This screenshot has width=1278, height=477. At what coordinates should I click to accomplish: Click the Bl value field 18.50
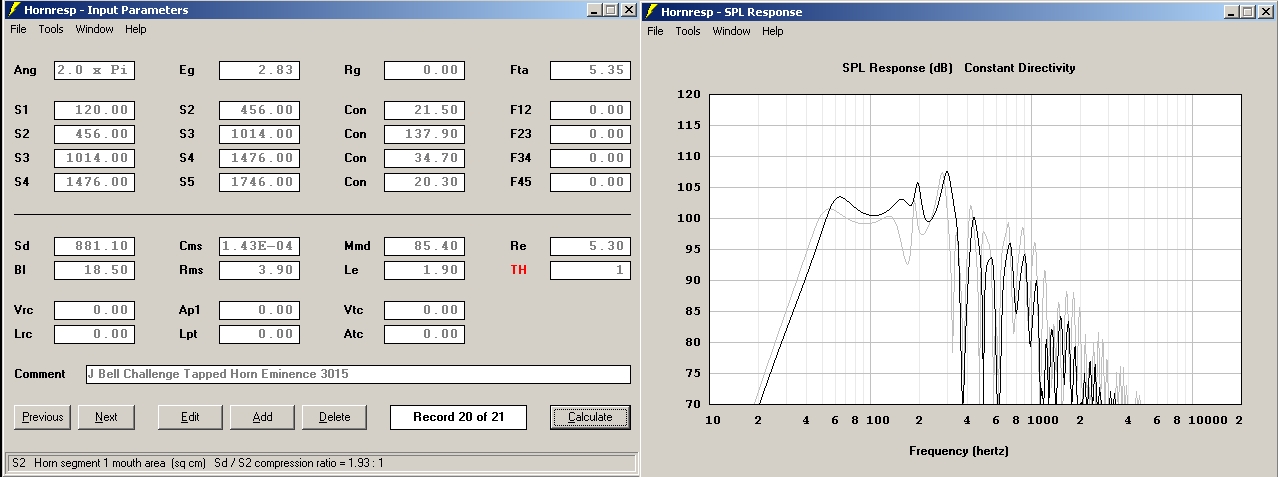tap(94, 270)
